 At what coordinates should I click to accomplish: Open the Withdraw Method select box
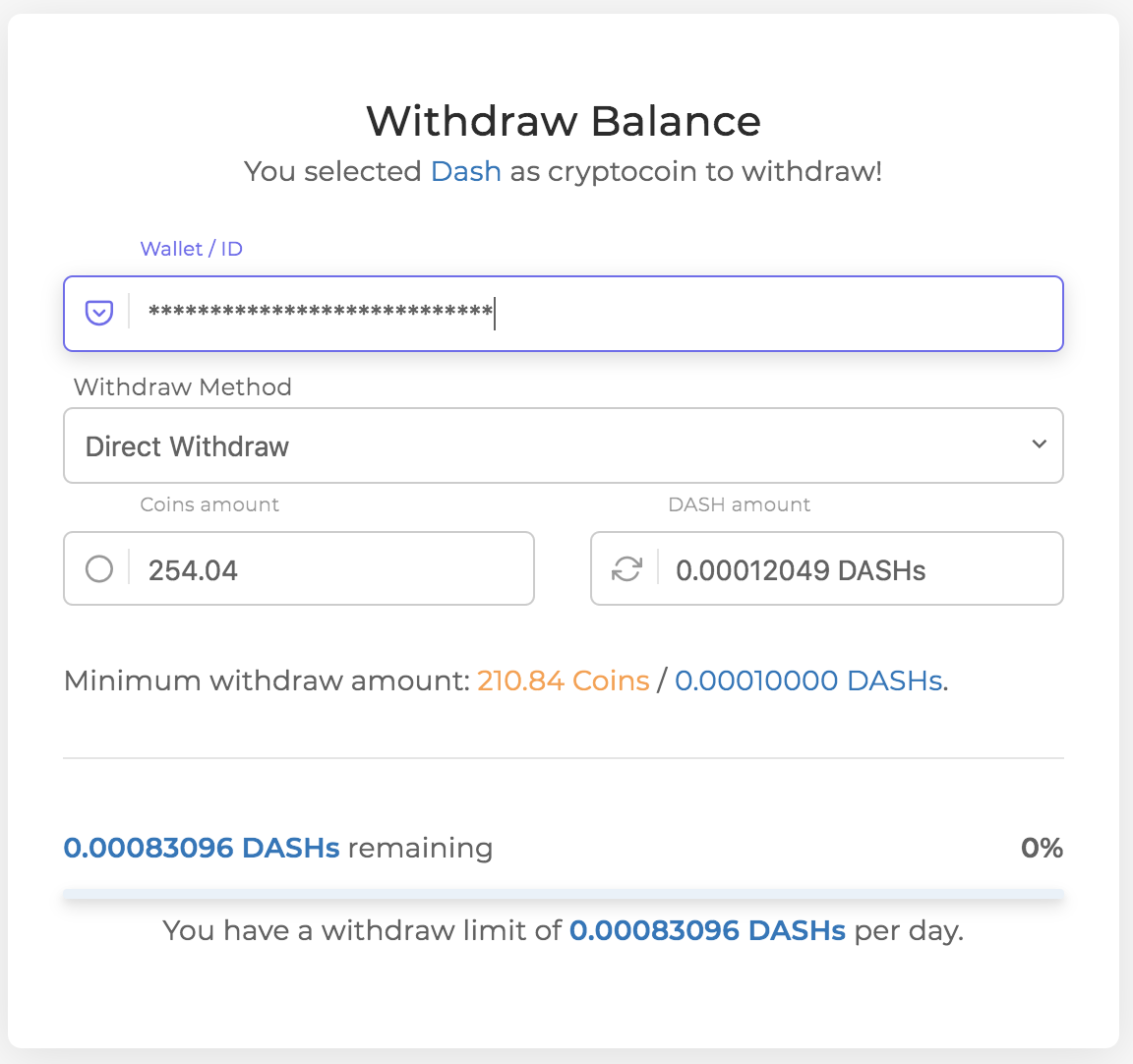click(x=563, y=445)
